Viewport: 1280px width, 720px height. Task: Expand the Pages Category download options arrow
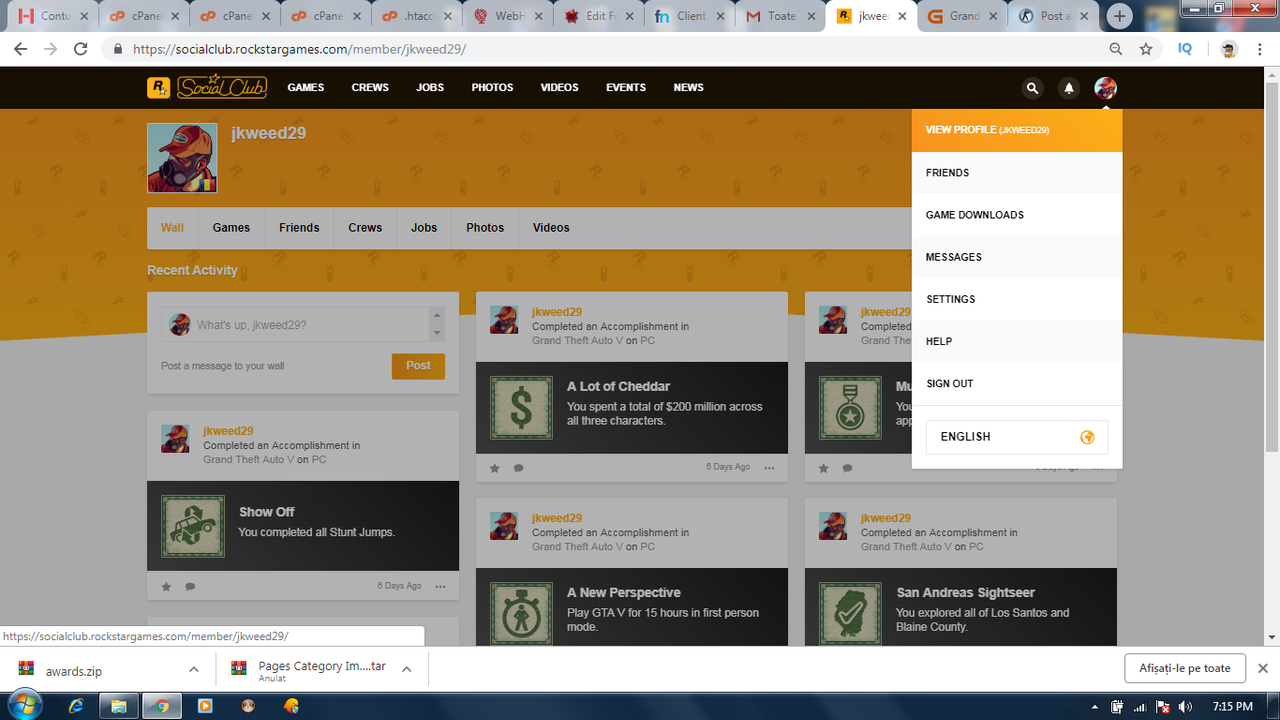coord(406,669)
